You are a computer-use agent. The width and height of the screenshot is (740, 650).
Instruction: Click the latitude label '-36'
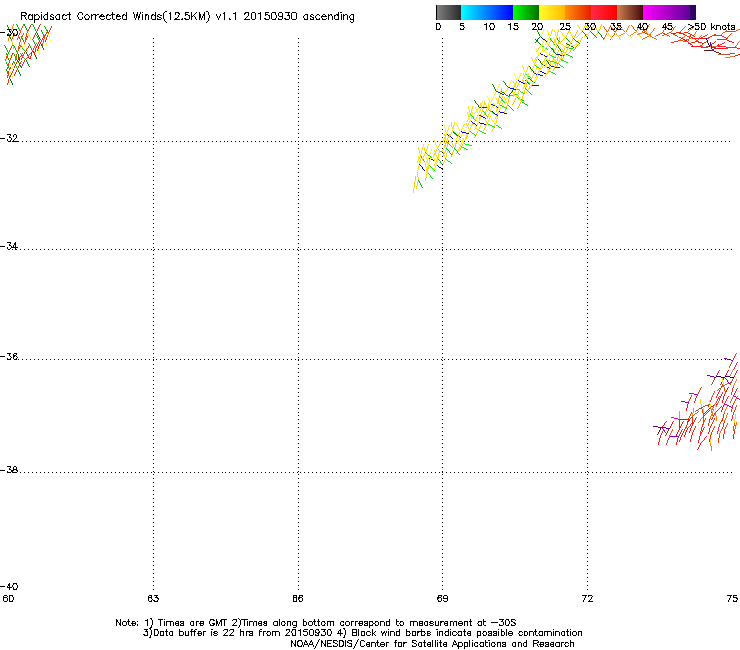(x=9, y=356)
